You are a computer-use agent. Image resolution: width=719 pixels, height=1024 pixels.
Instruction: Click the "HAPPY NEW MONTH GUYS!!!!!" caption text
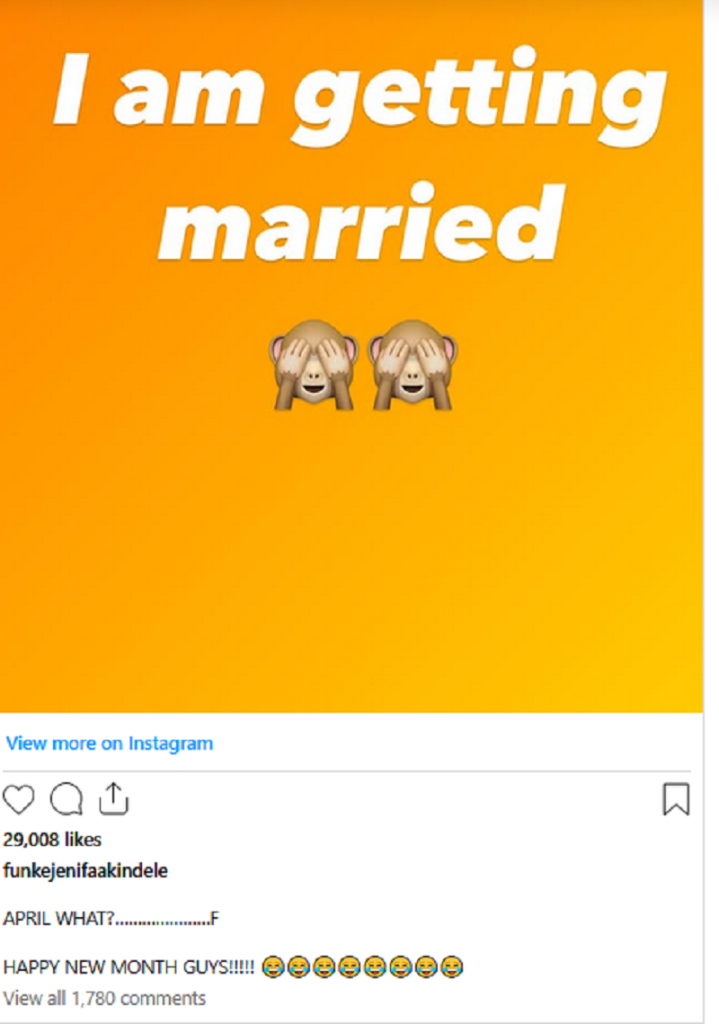(x=129, y=967)
